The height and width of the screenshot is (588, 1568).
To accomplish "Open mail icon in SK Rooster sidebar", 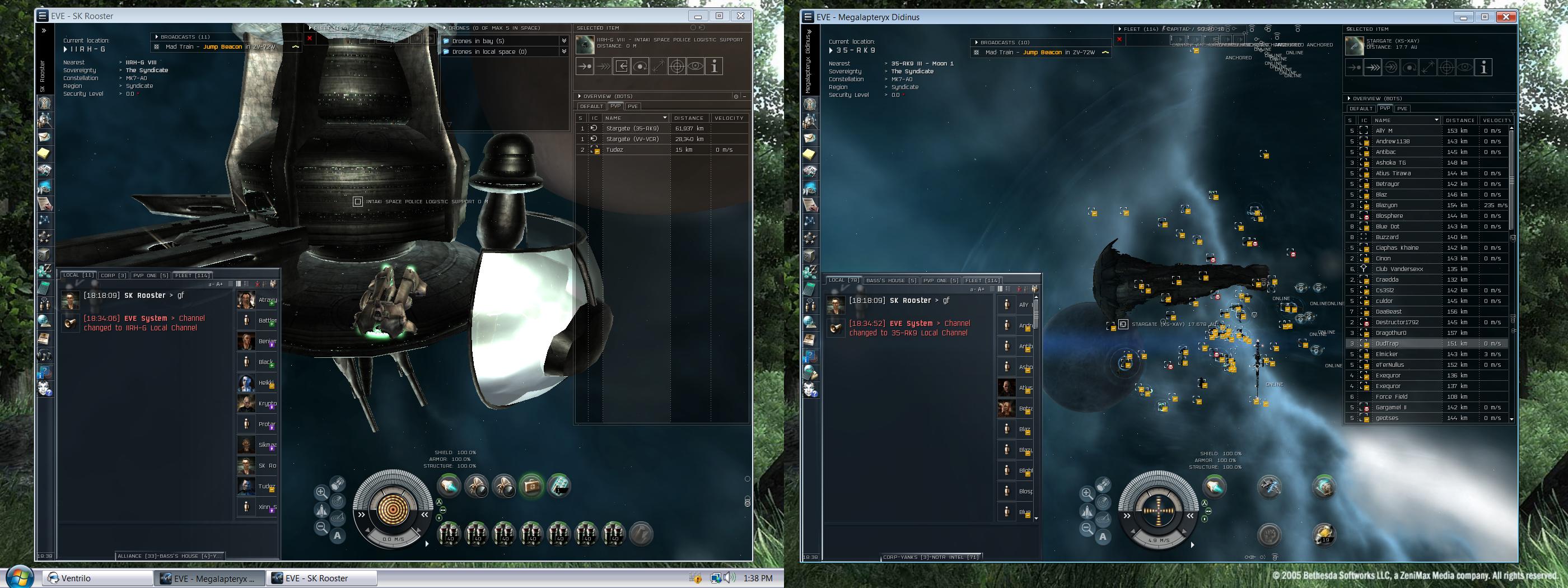I will point(44,136).
